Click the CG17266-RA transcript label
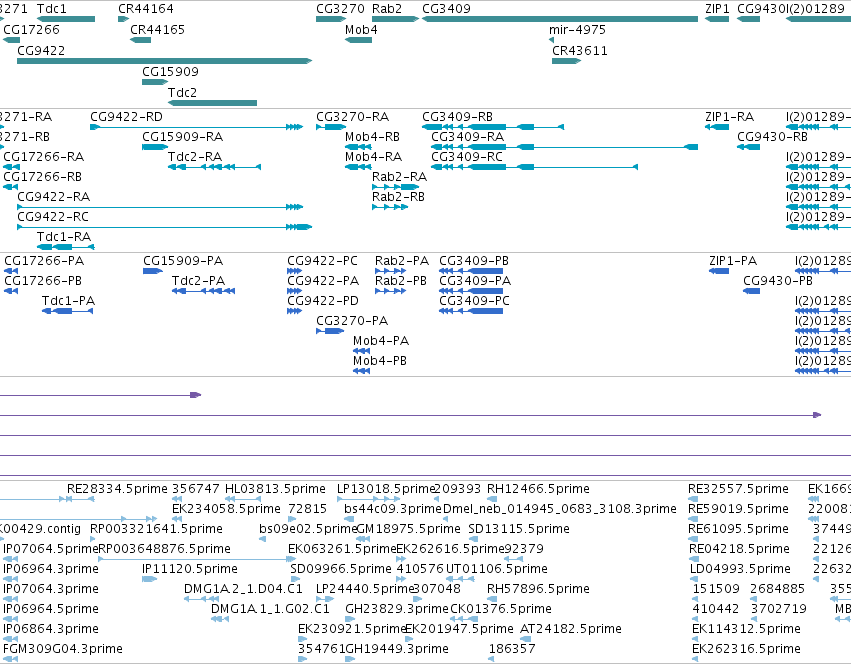851x664 pixels. (43, 157)
